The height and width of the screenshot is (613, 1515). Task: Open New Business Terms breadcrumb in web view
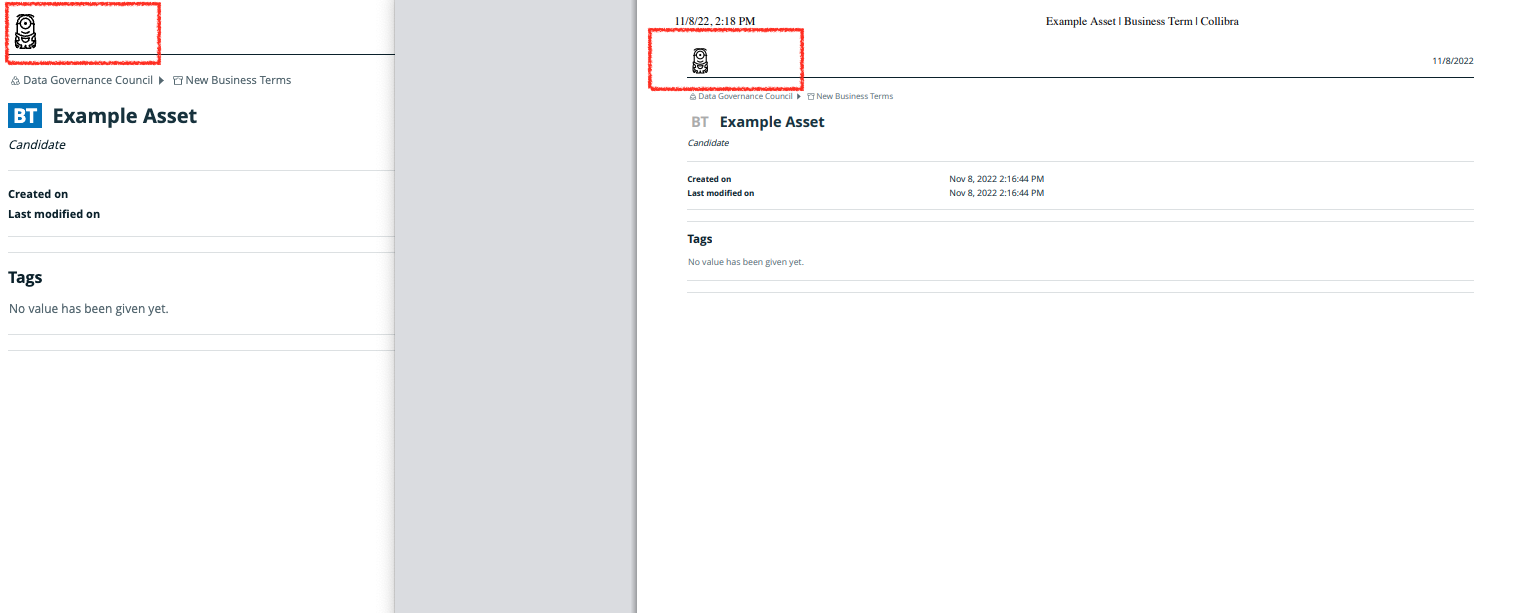[x=238, y=80]
